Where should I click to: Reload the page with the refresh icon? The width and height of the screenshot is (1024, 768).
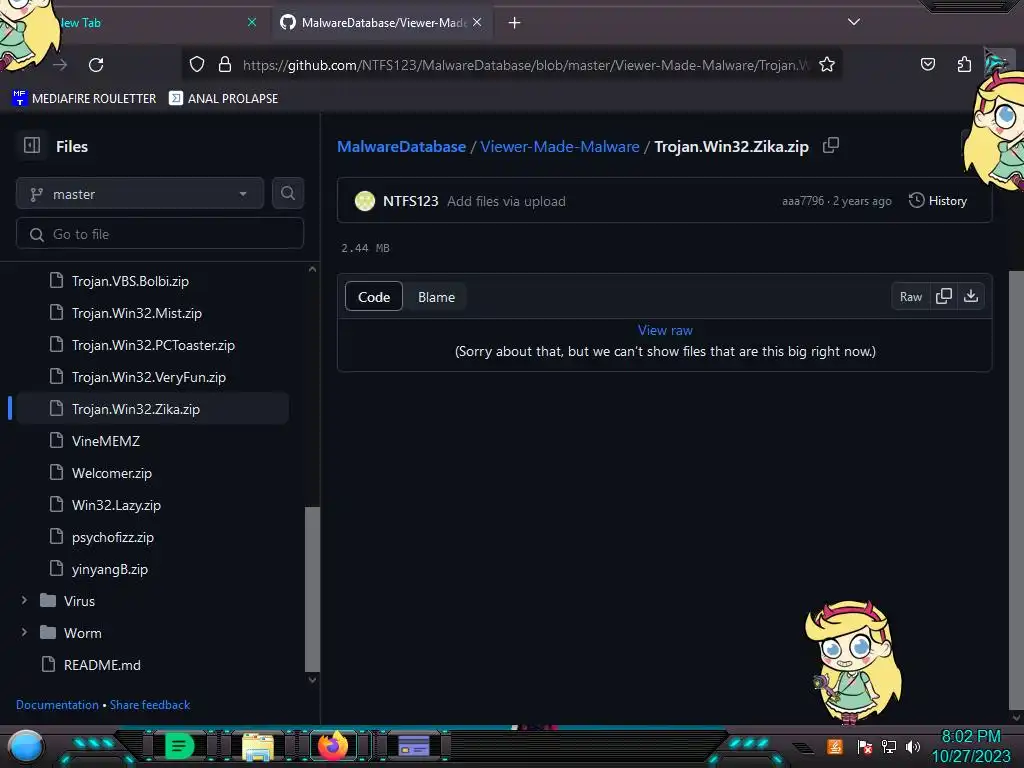coord(96,65)
